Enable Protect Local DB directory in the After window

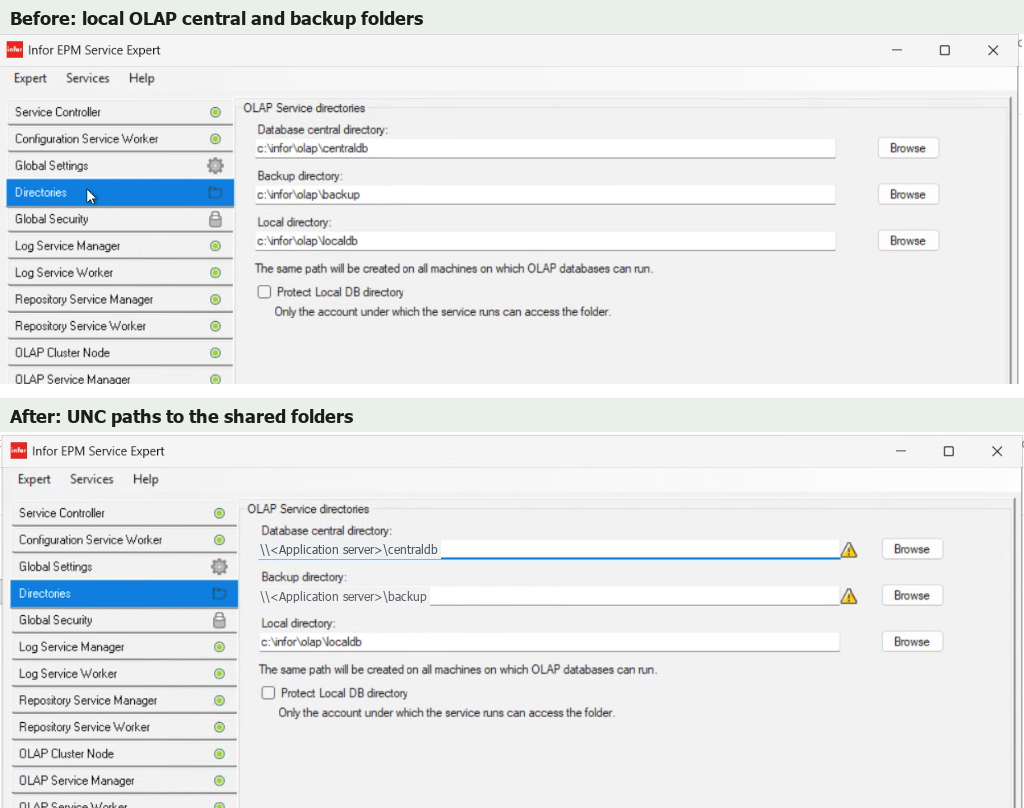[268, 693]
